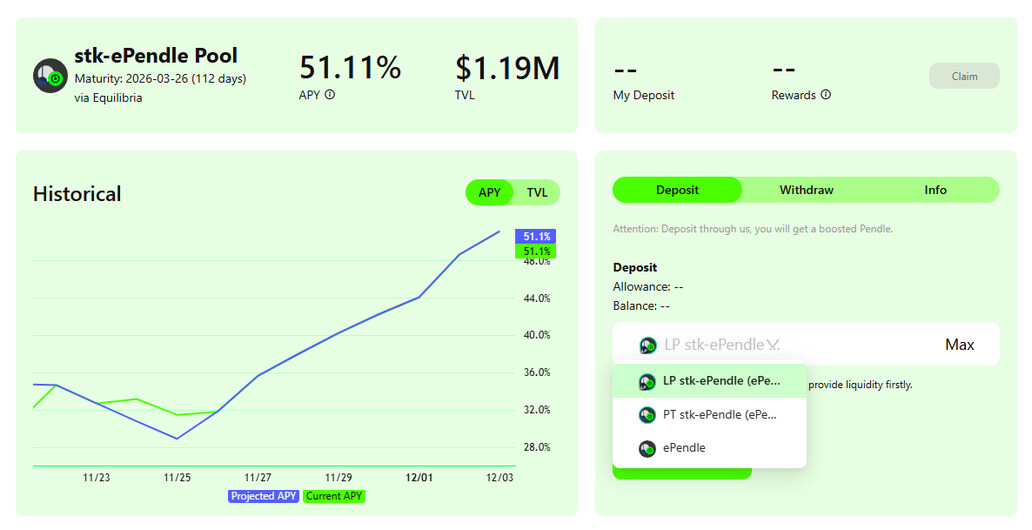
Task: Click the Max amount button
Action: click(x=959, y=345)
